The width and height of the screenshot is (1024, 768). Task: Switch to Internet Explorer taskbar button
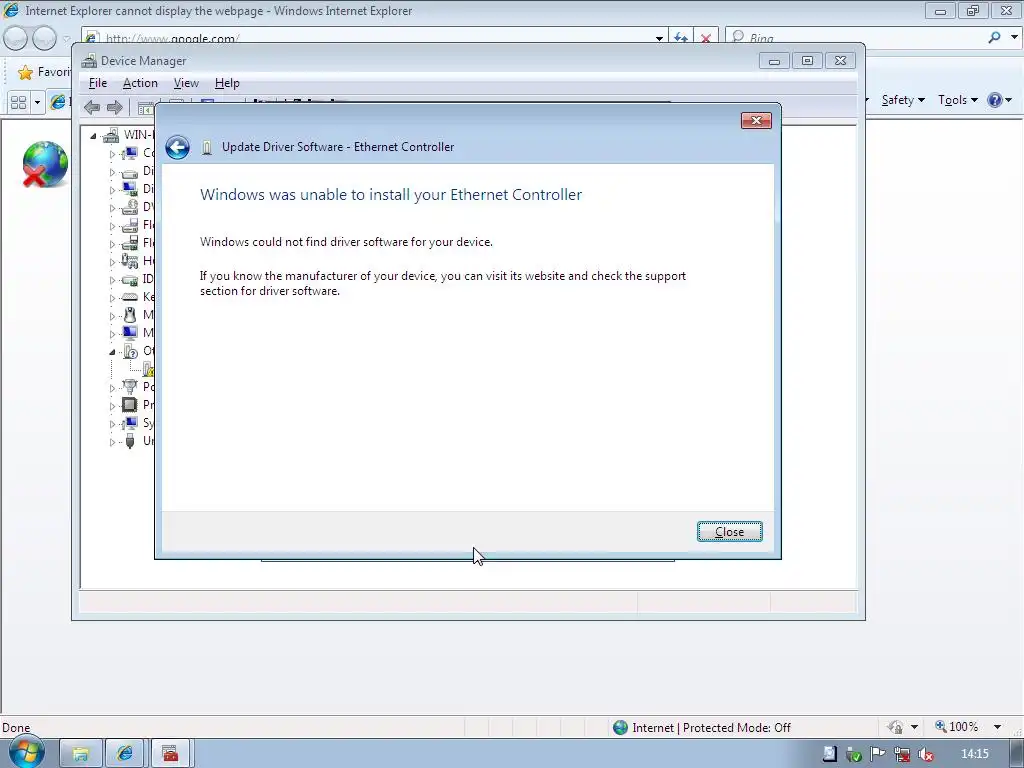[125, 754]
